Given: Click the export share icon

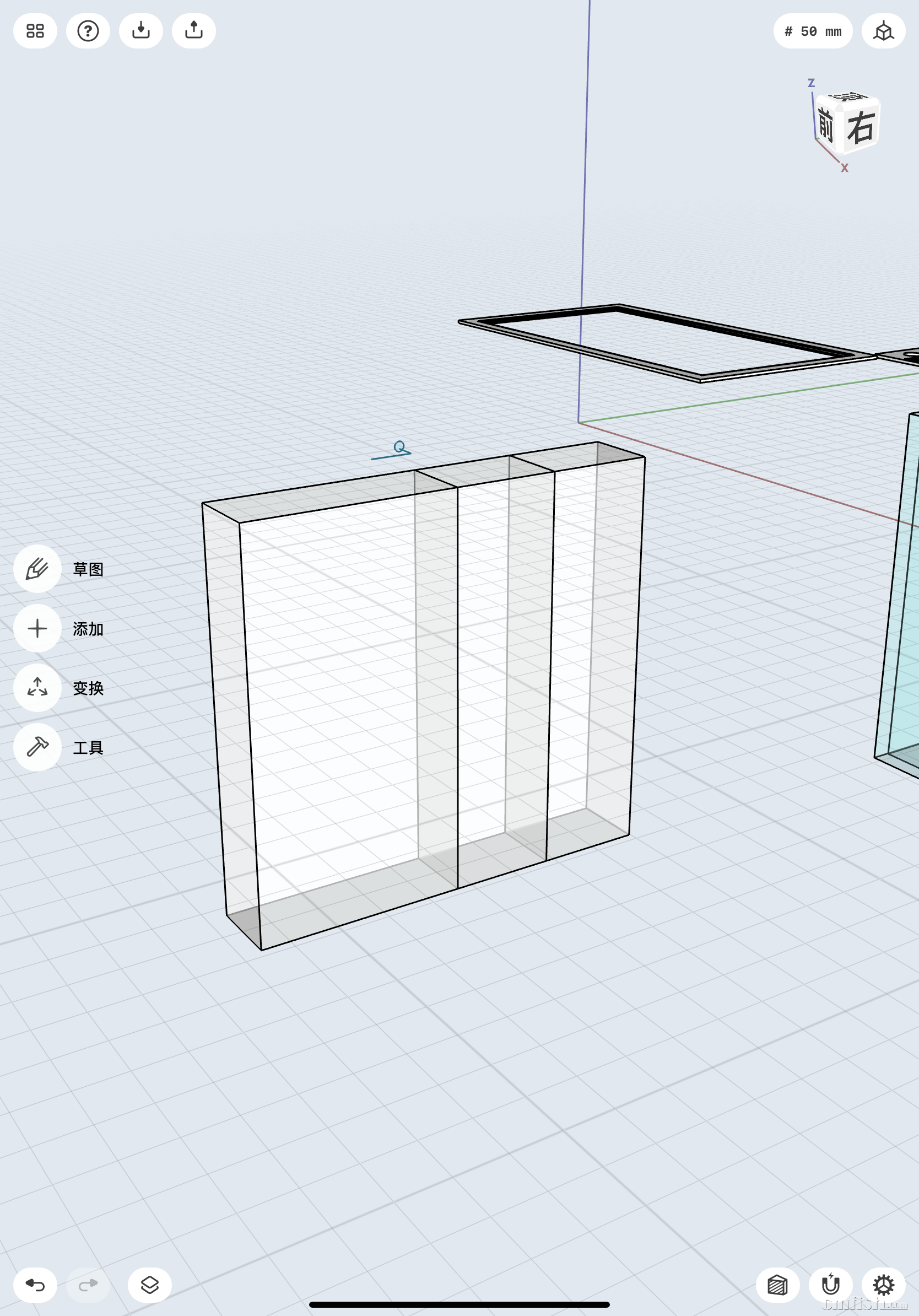Looking at the screenshot, I should [x=193, y=31].
